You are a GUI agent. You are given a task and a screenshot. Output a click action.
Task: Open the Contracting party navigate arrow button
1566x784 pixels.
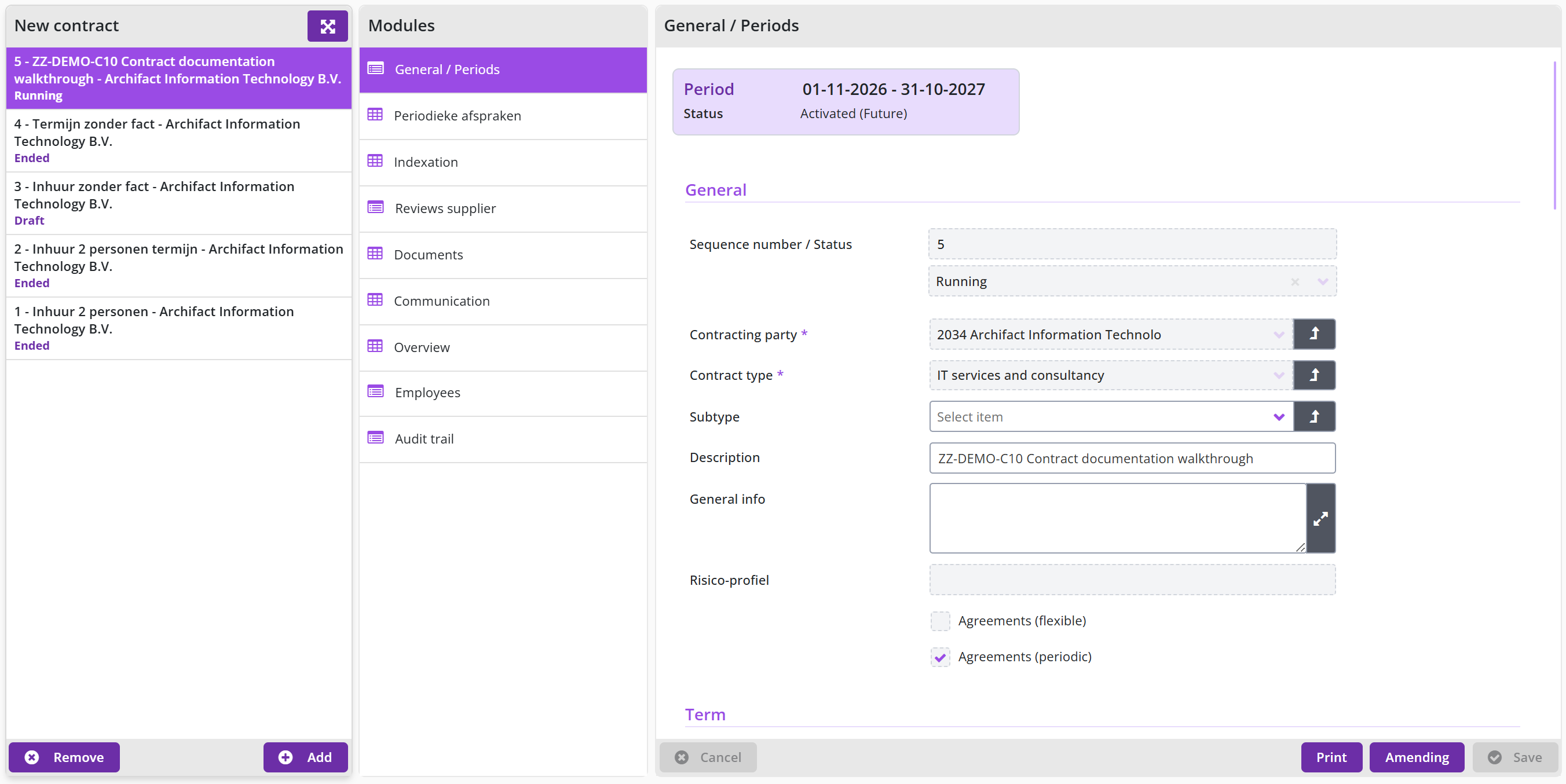tap(1313, 334)
